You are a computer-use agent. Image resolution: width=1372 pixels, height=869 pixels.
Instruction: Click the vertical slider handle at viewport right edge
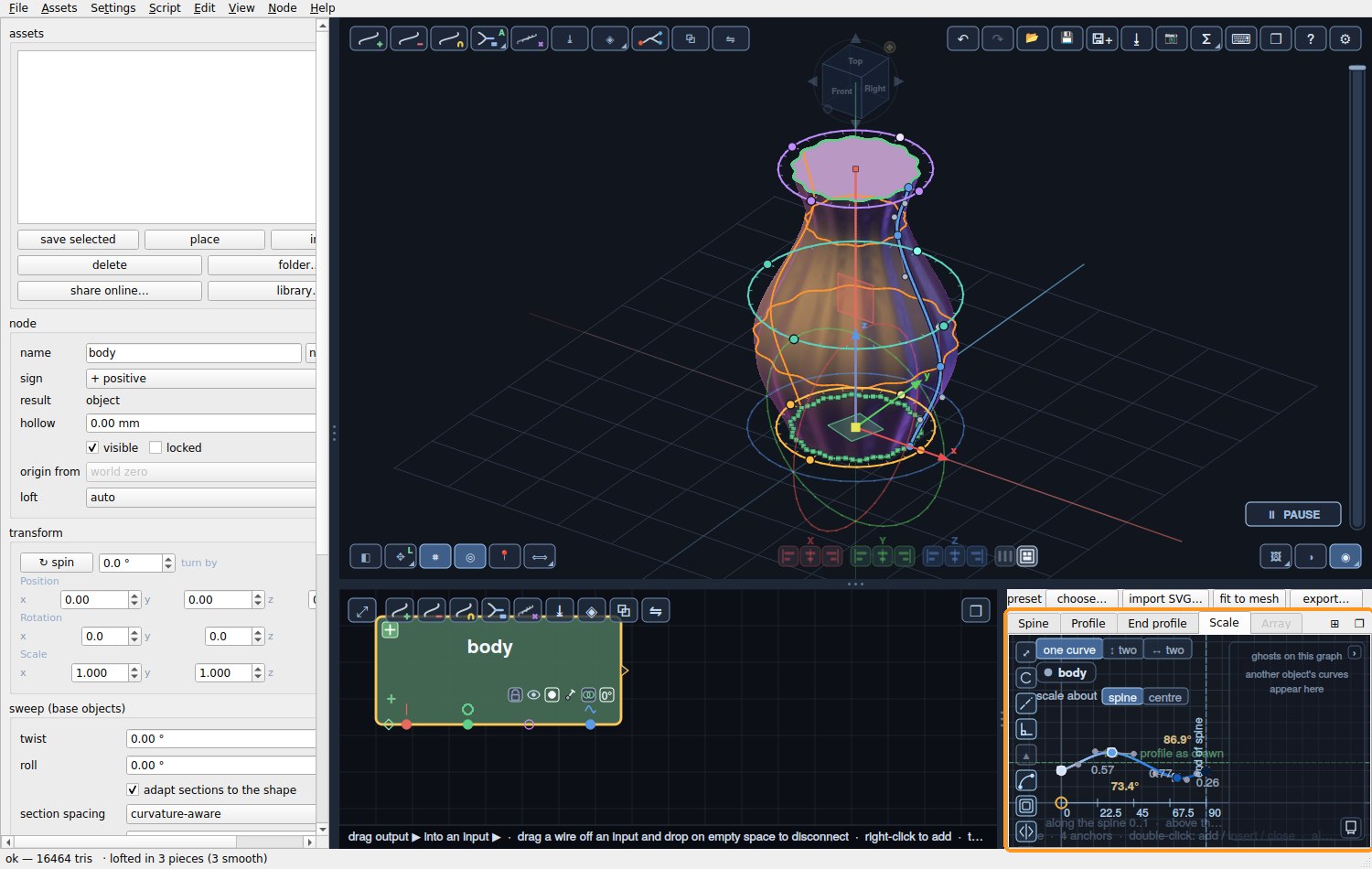tap(1357, 68)
